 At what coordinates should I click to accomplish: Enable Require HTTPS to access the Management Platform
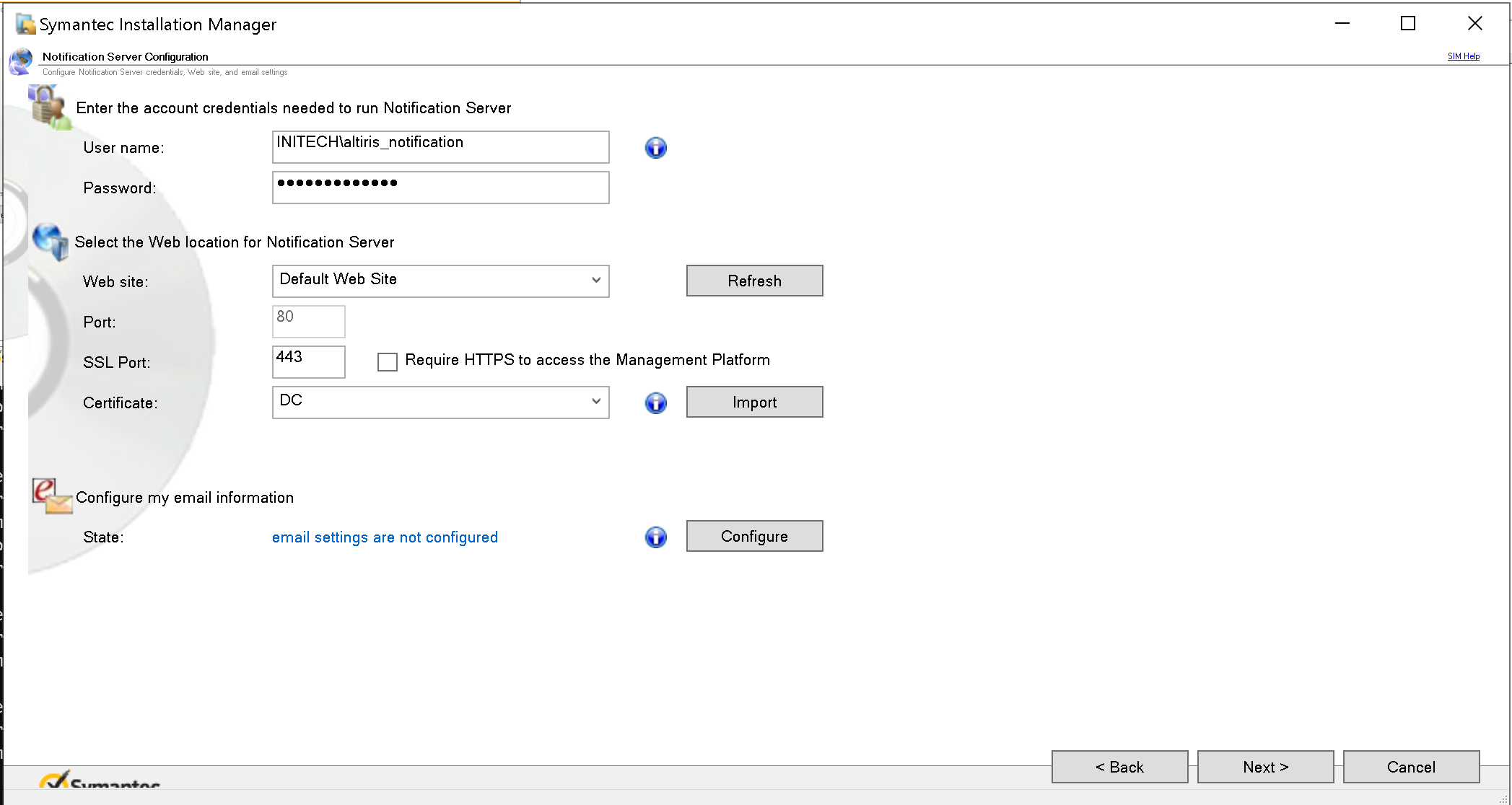point(388,361)
